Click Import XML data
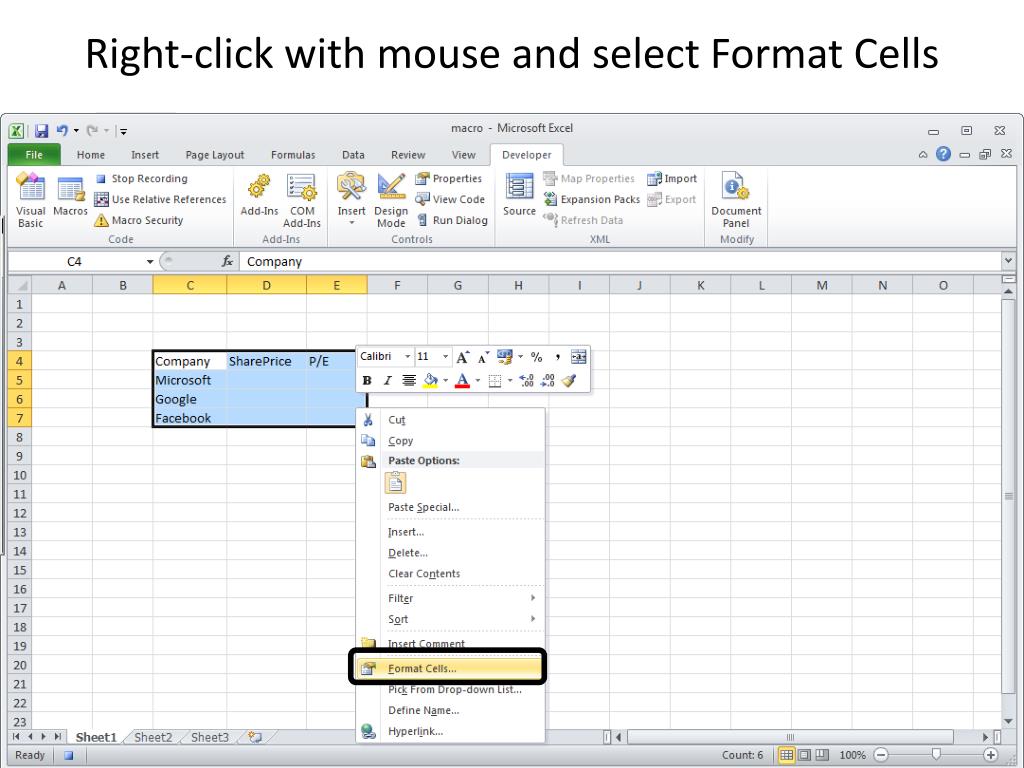 click(x=672, y=178)
